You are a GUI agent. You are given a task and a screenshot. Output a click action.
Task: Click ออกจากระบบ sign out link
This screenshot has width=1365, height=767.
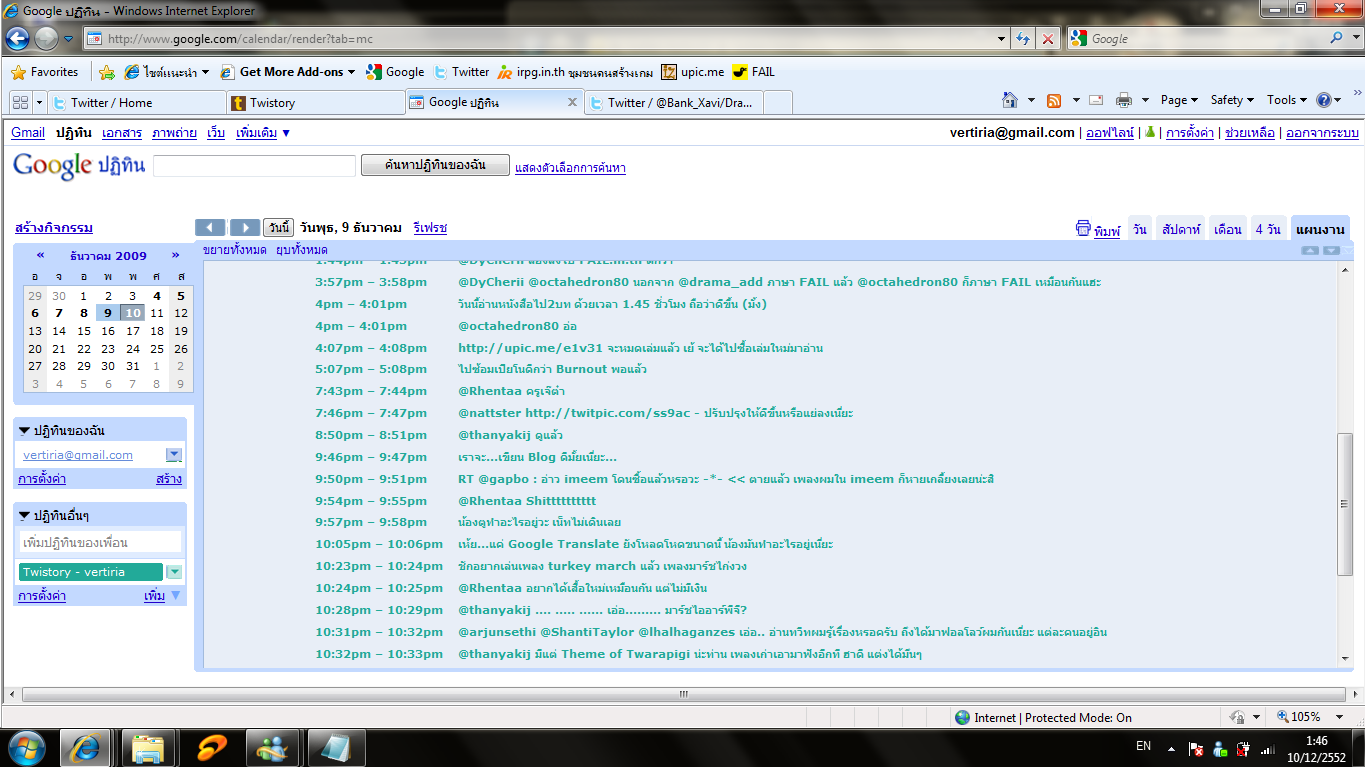point(1322,133)
